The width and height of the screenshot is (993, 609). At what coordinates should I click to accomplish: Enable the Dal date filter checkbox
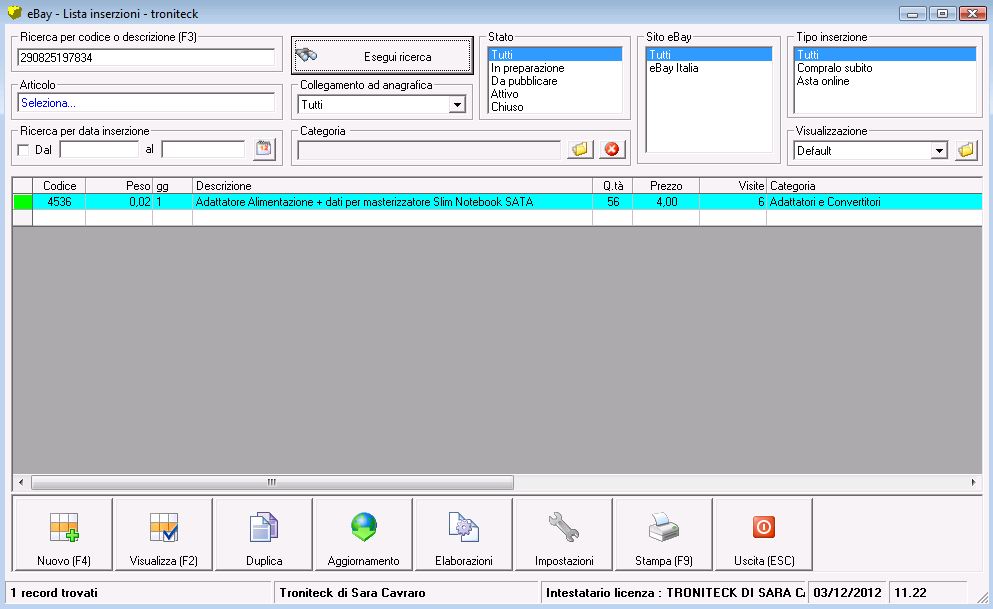pos(23,150)
